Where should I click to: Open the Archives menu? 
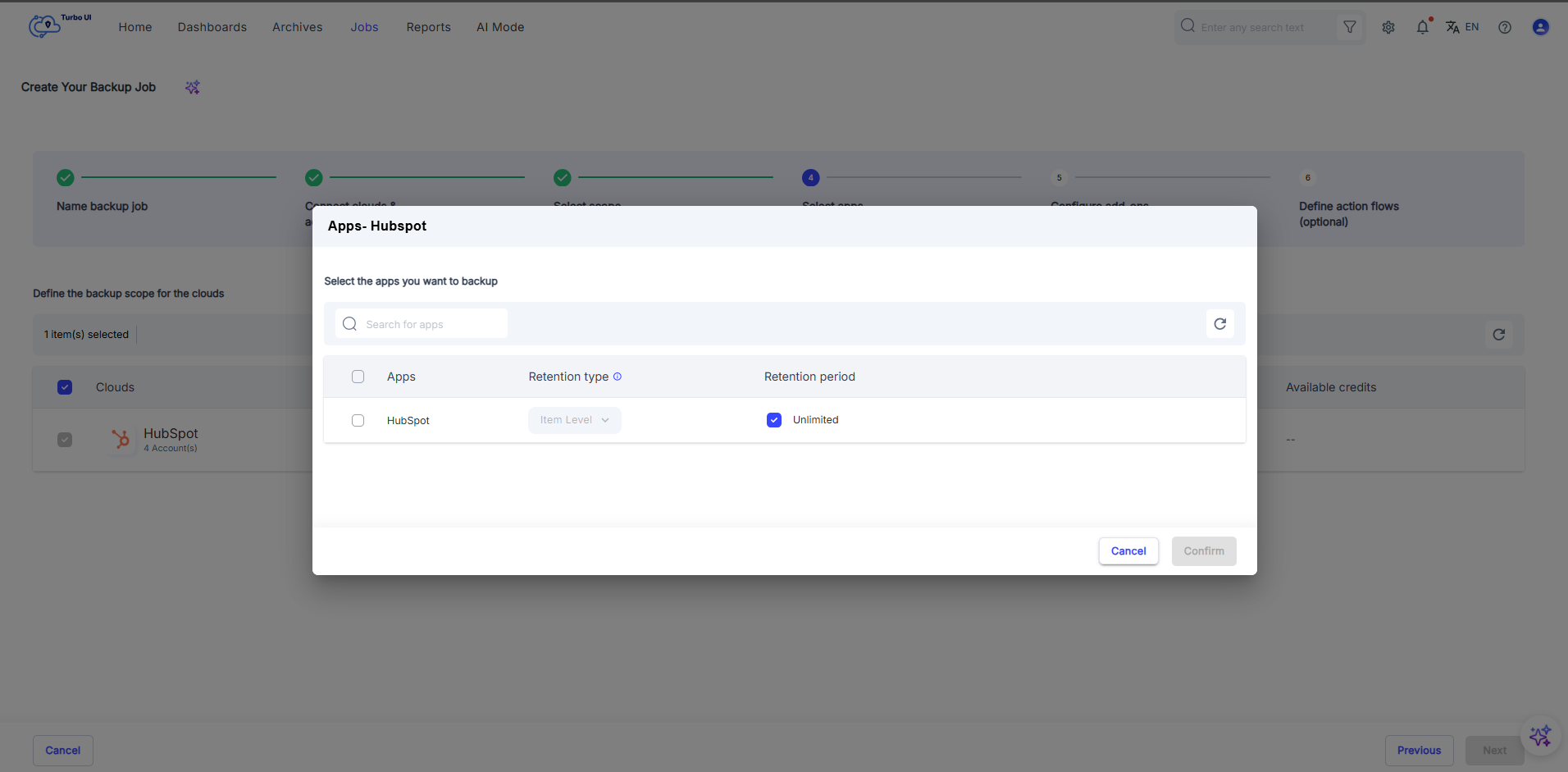coord(298,27)
